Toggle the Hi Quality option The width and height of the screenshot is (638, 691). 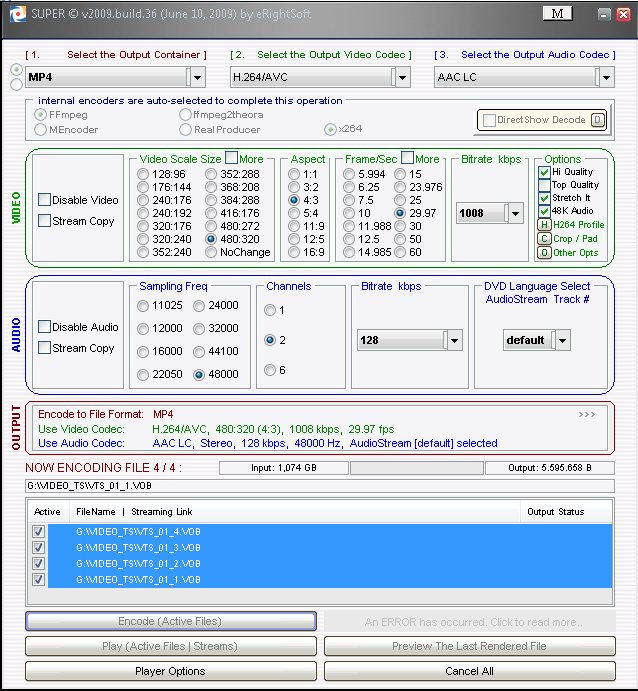pyautogui.click(x=545, y=172)
